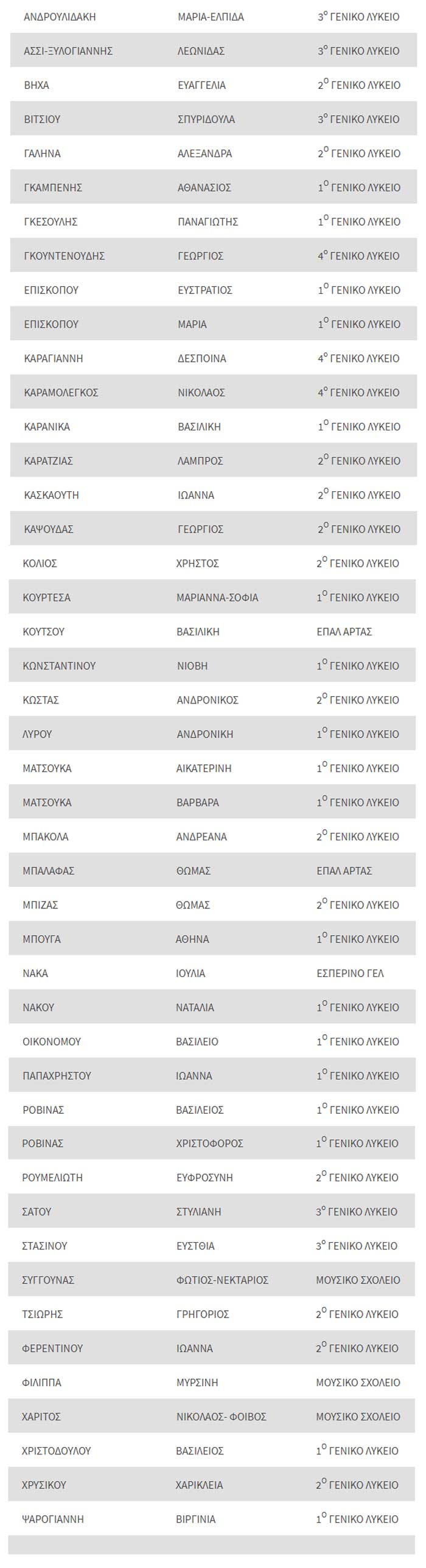Image resolution: width=426 pixels, height=1568 pixels.
Task: Click the first name ΦΩΤΙΟΣ-ΝΕΚΤΑΡΙΟΣ
Action: [x=222, y=1280]
